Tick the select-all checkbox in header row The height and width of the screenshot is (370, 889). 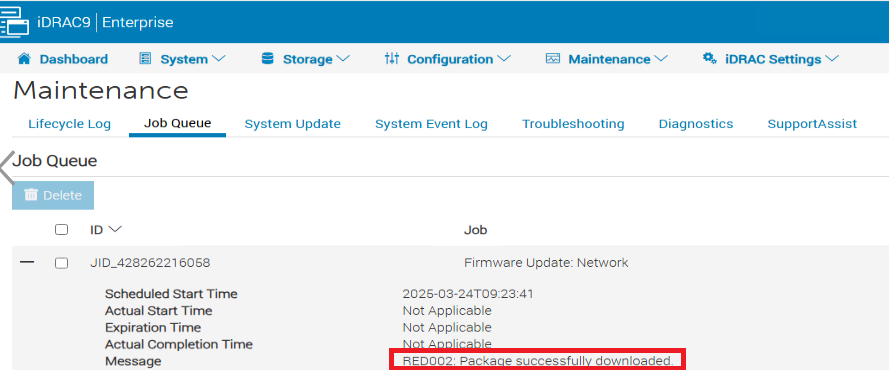(61, 230)
